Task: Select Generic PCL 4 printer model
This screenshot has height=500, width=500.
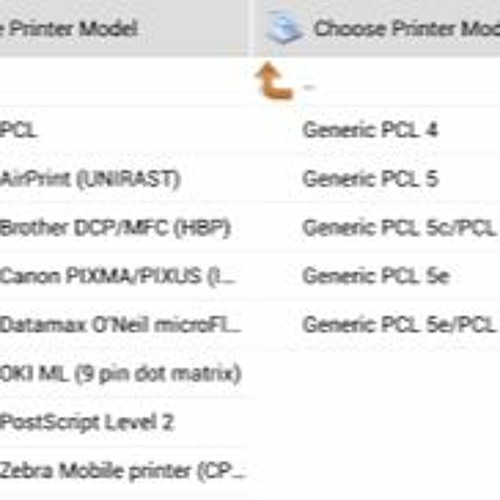Action: tap(370, 130)
